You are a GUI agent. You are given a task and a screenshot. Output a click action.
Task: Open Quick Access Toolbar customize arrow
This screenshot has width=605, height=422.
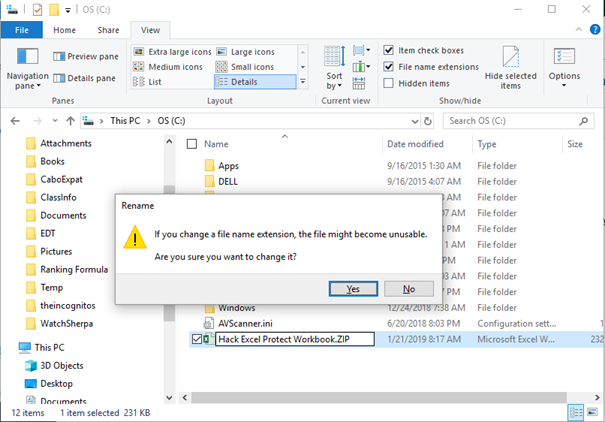[x=68, y=10]
